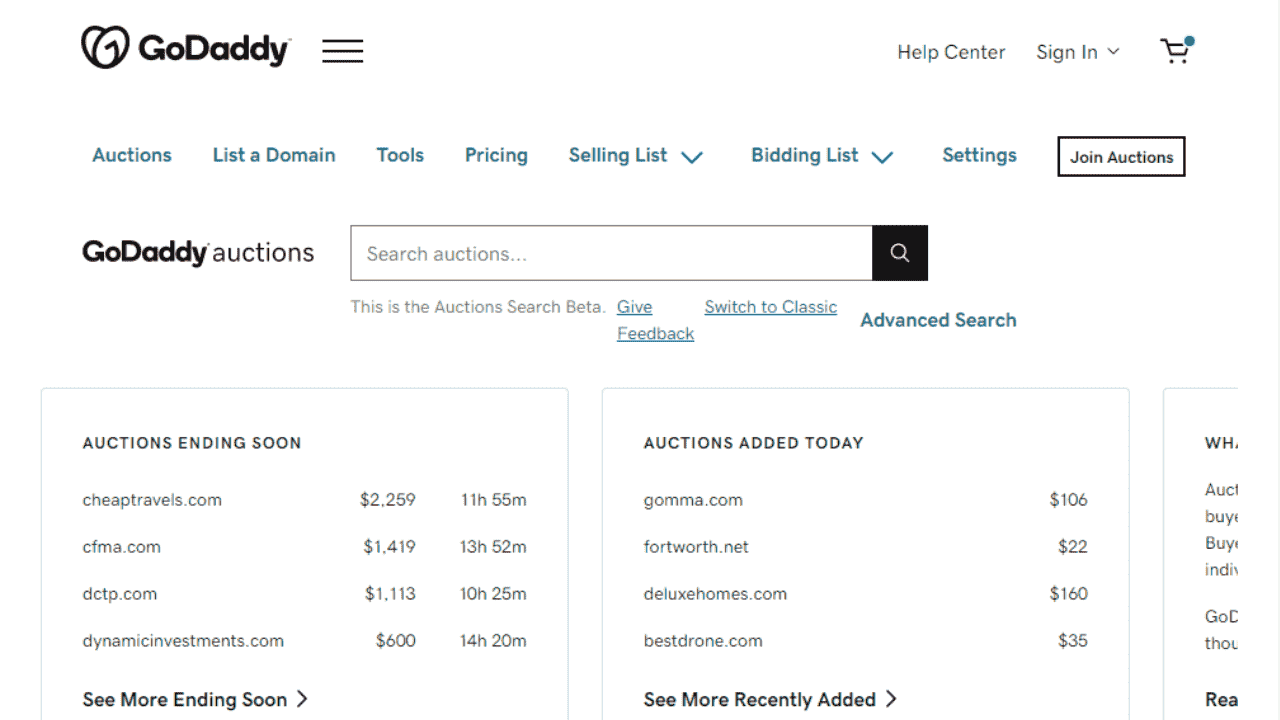Open the shopping cart
This screenshot has width=1280, height=720.
tap(1177, 50)
